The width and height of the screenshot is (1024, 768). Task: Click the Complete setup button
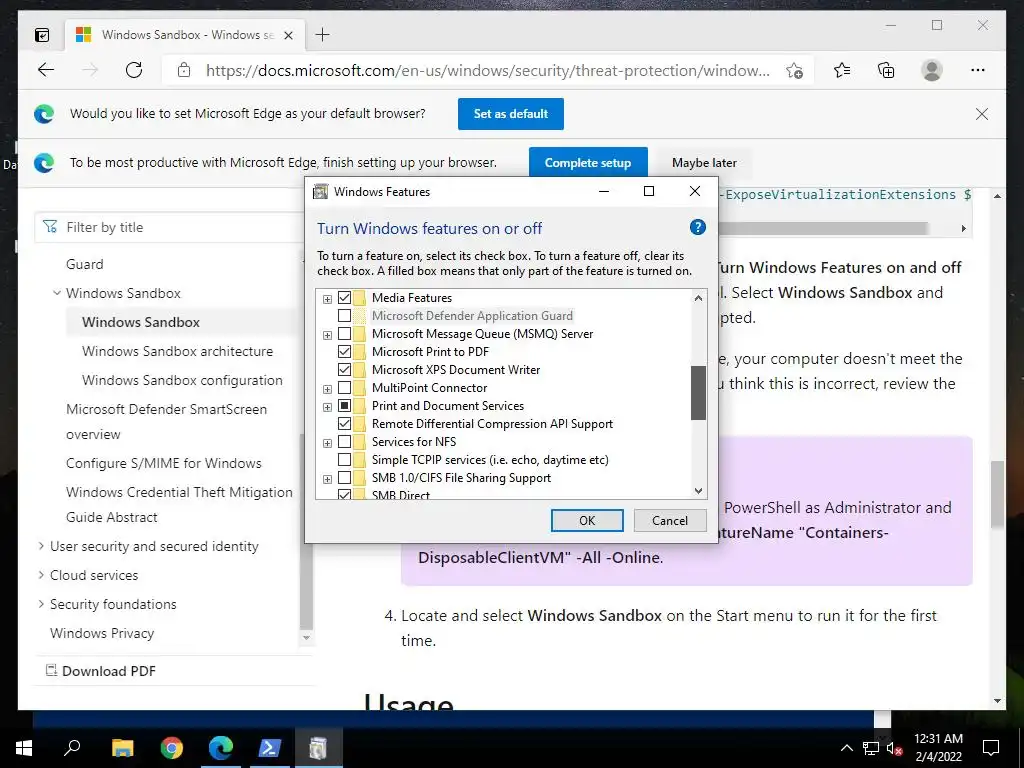click(x=588, y=163)
